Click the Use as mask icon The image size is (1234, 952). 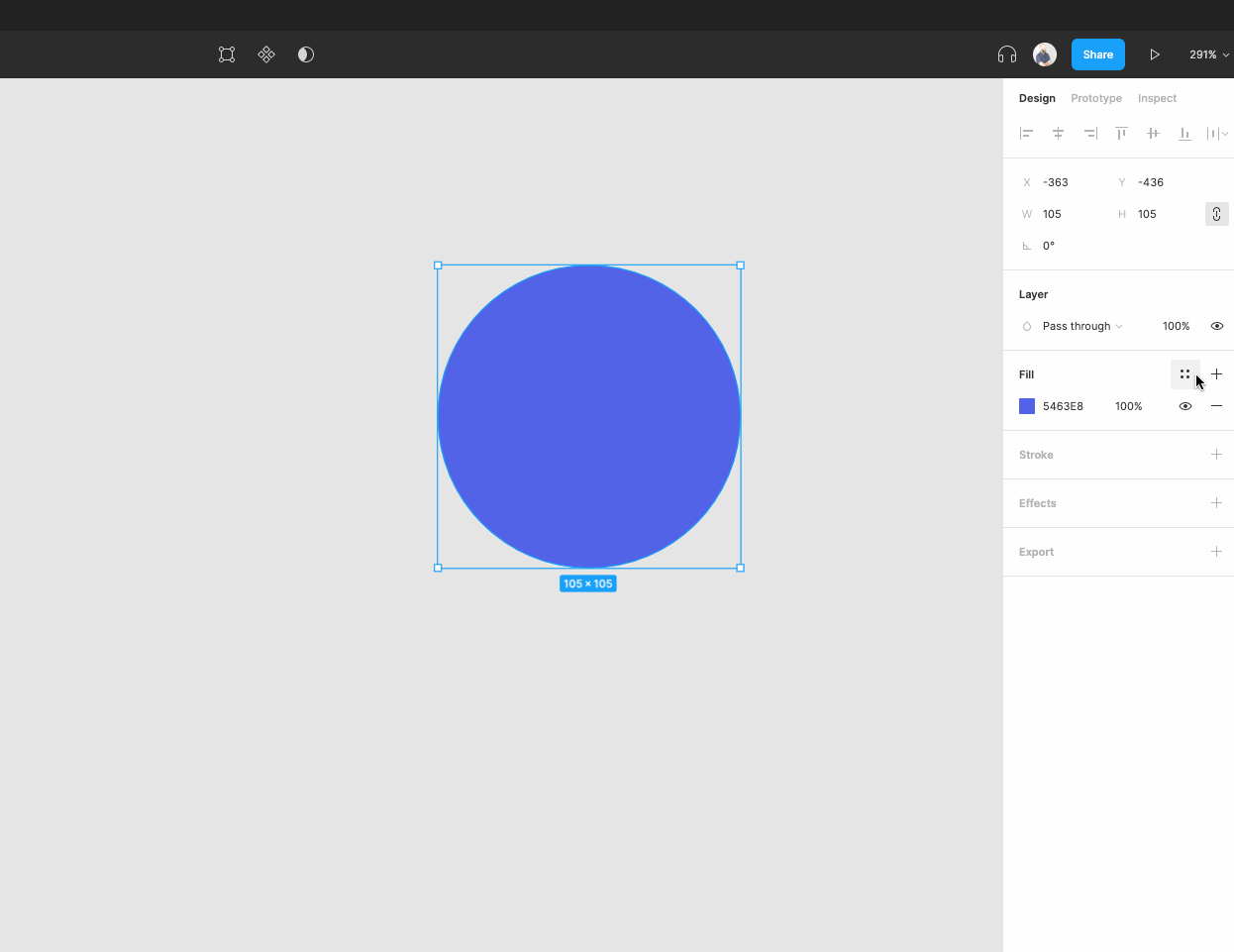306,54
